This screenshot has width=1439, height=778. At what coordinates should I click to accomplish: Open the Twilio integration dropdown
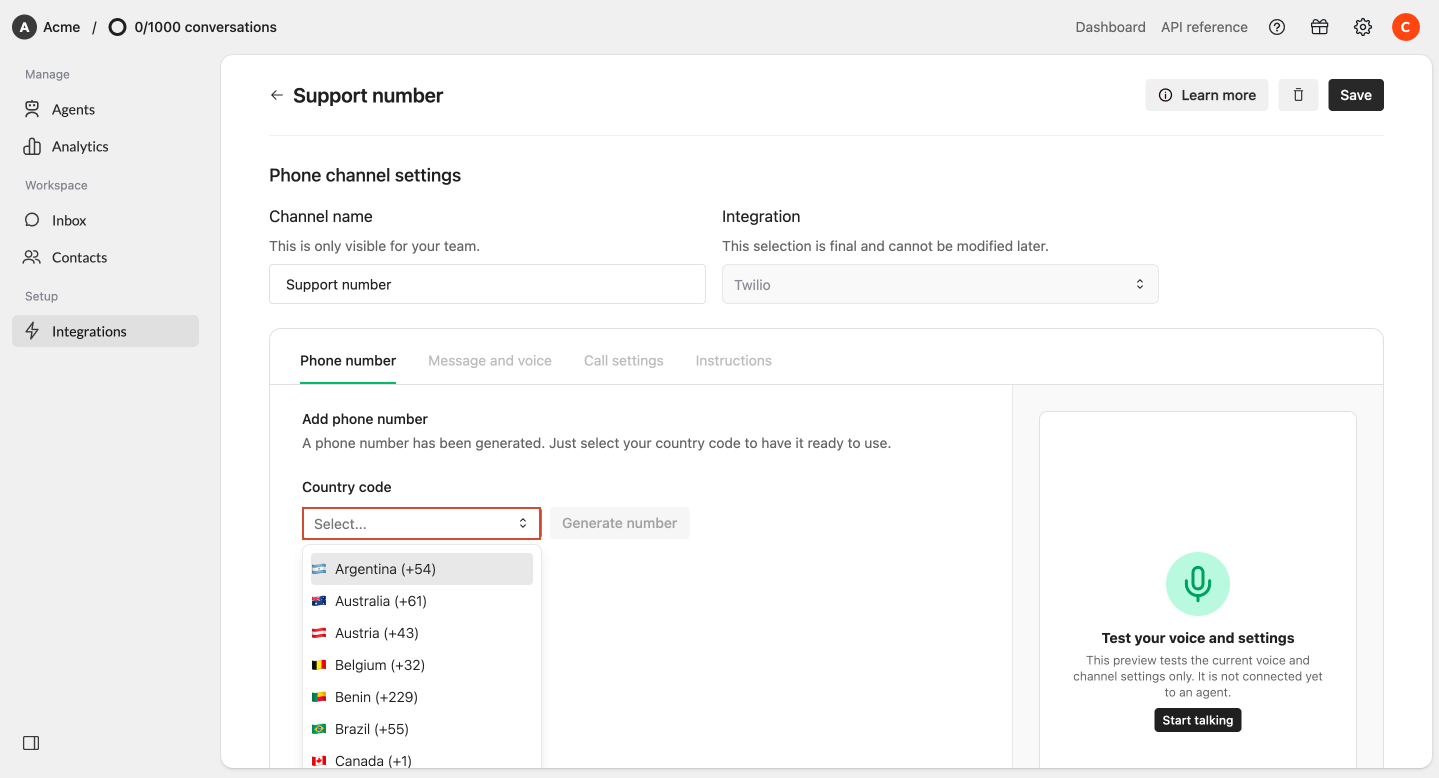click(x=940, y=284)
